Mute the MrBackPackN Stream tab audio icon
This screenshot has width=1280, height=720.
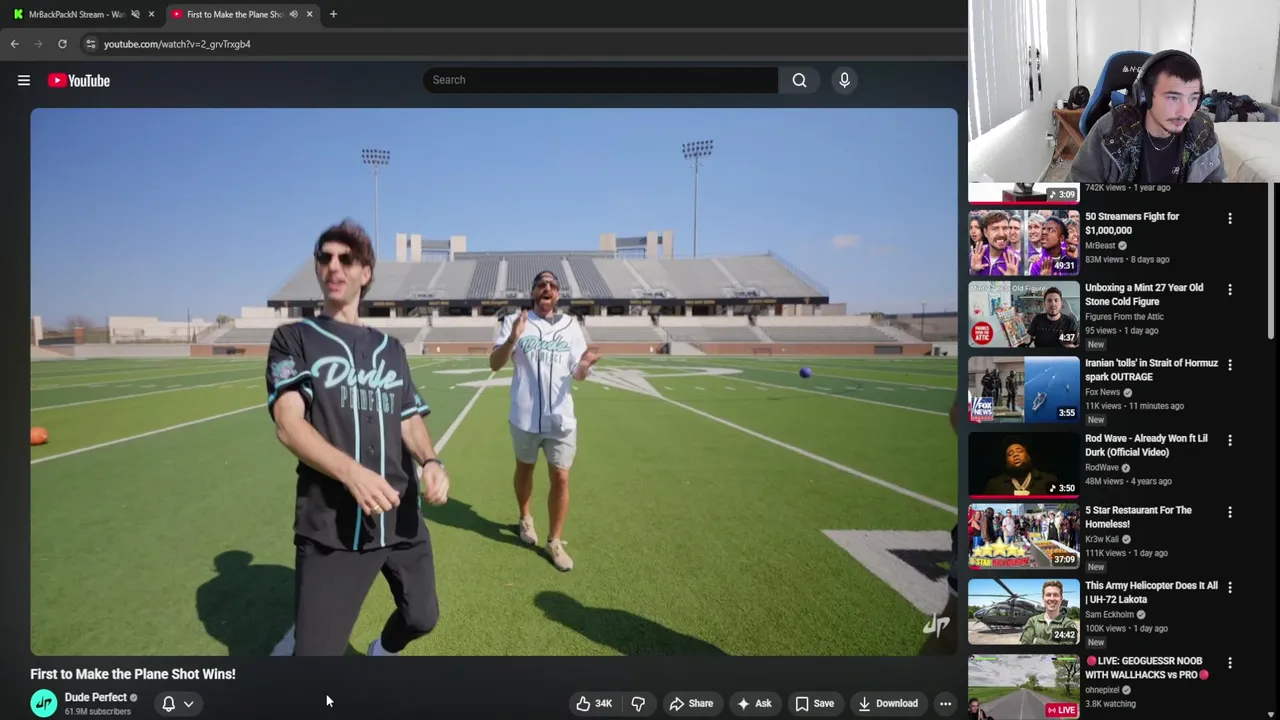click(x=135, y=14)
